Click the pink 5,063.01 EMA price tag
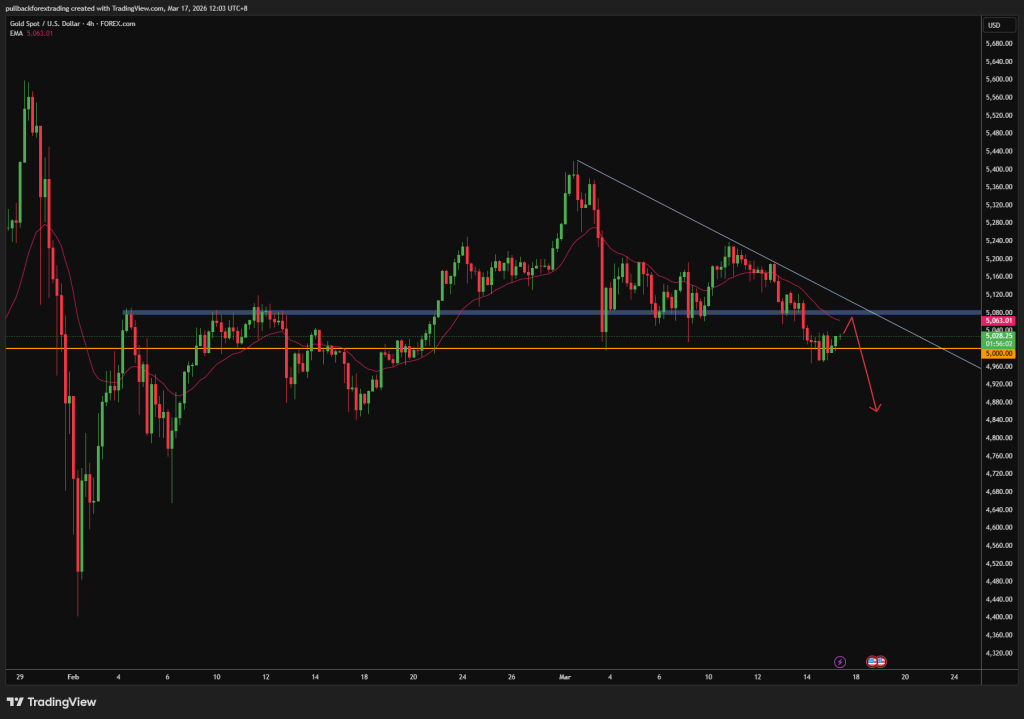Screen dimensions: 1024x719 1000,320
